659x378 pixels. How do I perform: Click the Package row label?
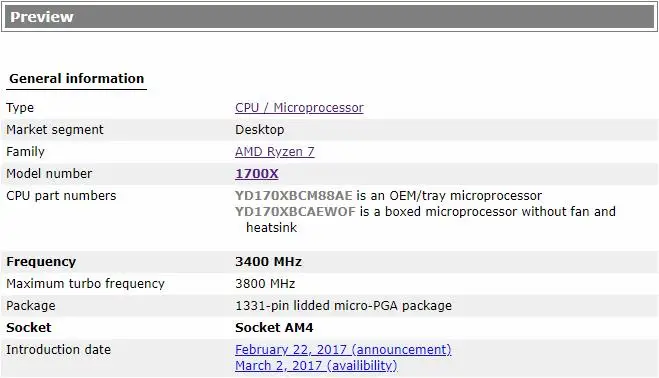(x=30, y=306)
